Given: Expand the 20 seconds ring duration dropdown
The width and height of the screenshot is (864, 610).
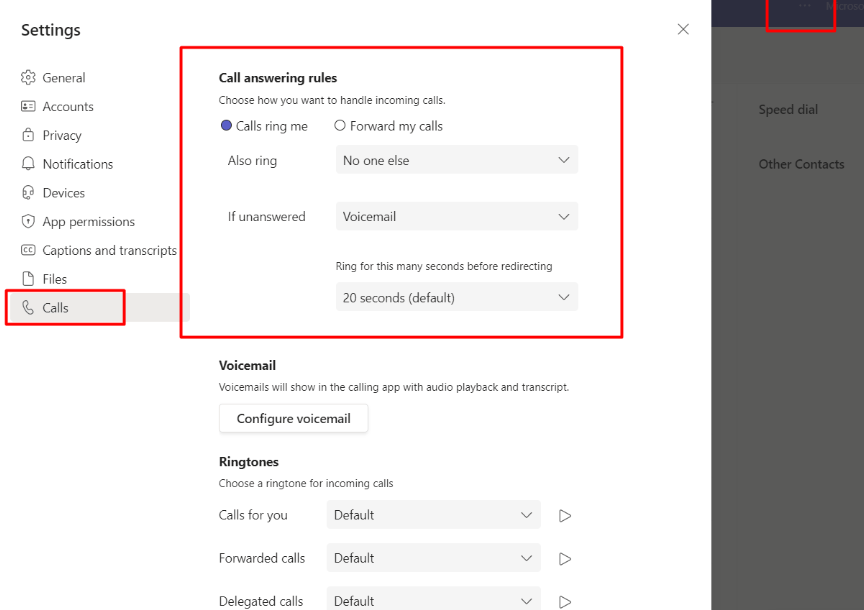Looking at the screenshot, I should pyautogui.click(x=457, y=297).
